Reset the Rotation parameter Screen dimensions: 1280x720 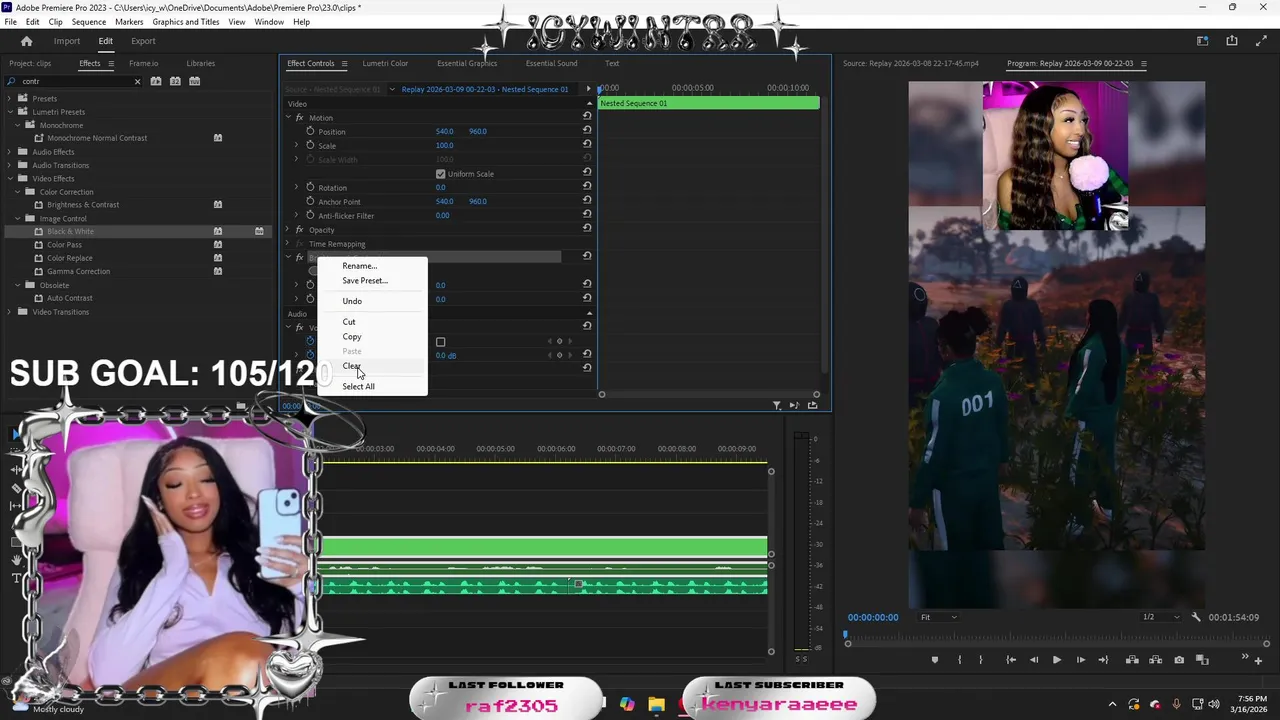tap(587, 187)
